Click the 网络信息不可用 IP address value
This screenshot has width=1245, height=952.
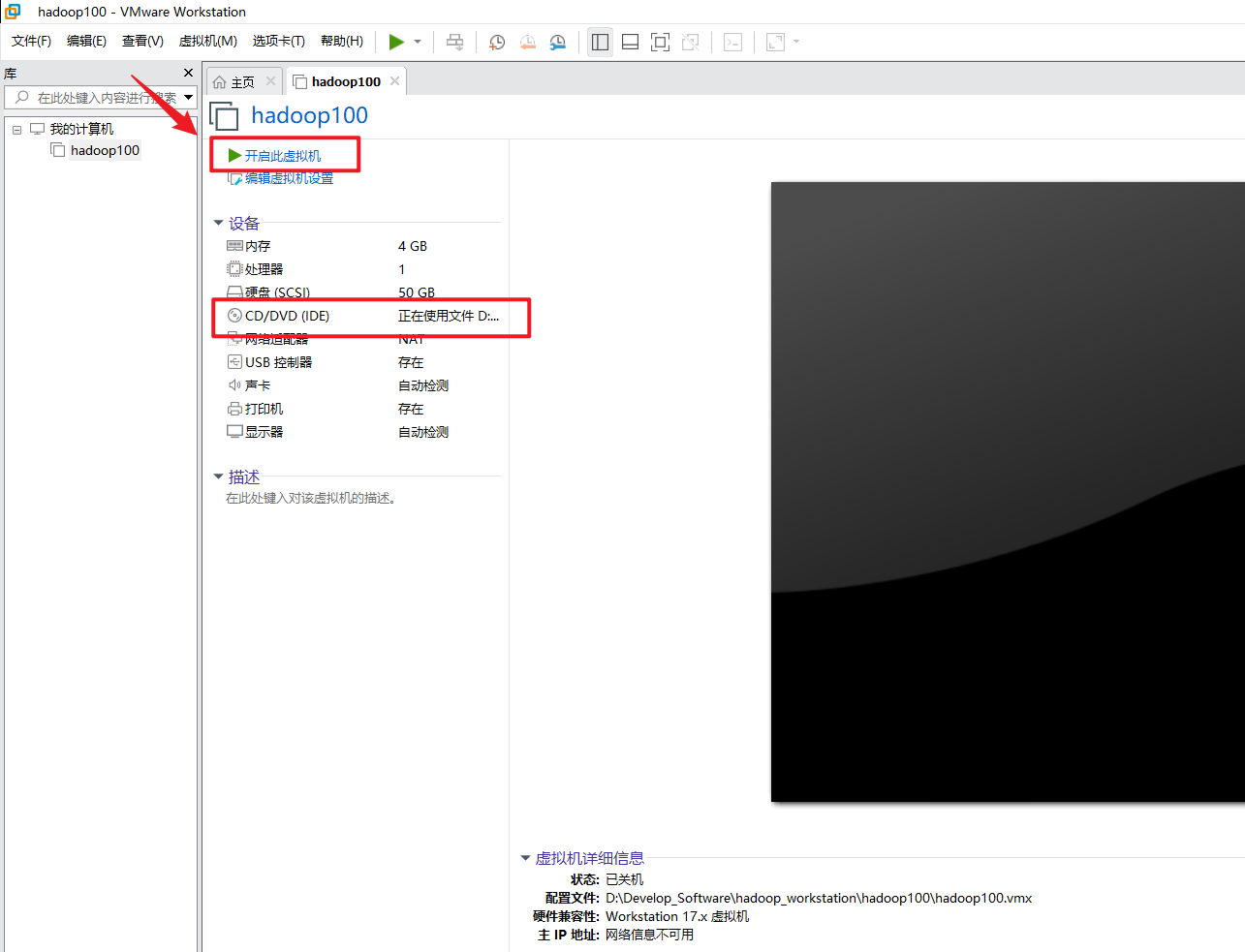coord(649,935)
